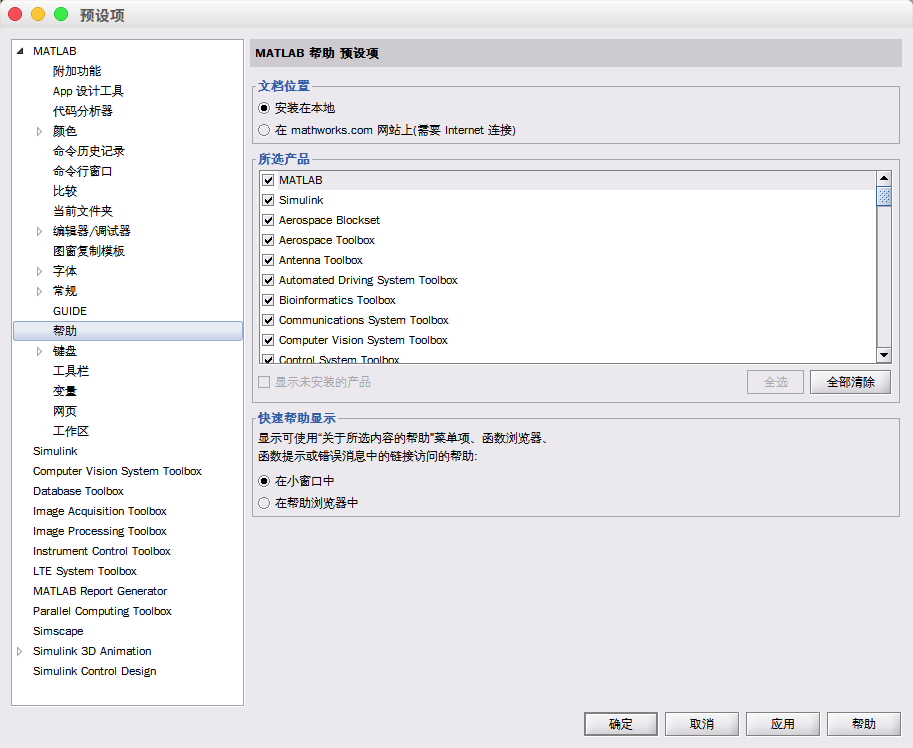Open 图窗复制模板 preferences

pos(89,251)
